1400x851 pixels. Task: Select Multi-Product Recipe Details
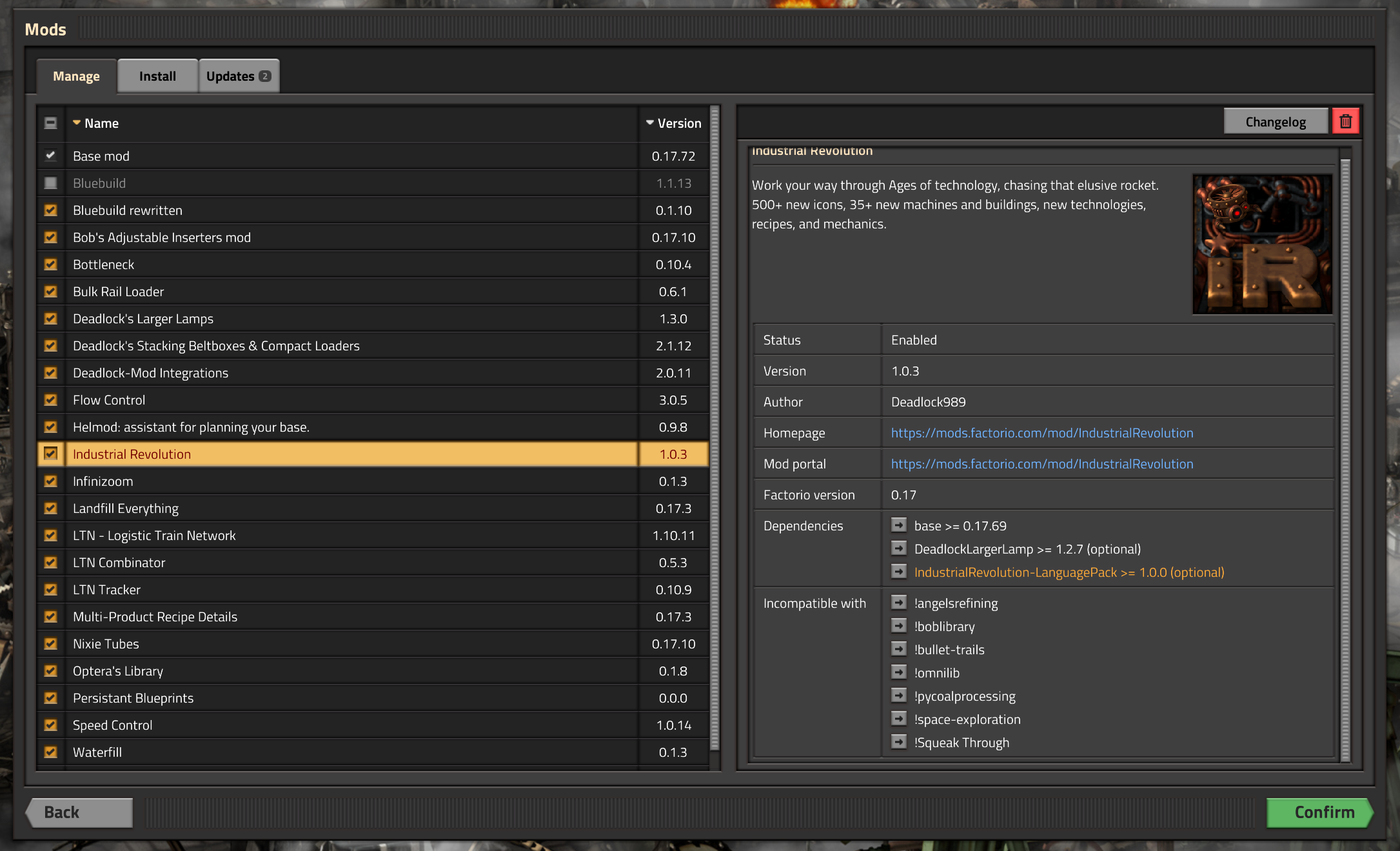[351, 617]
